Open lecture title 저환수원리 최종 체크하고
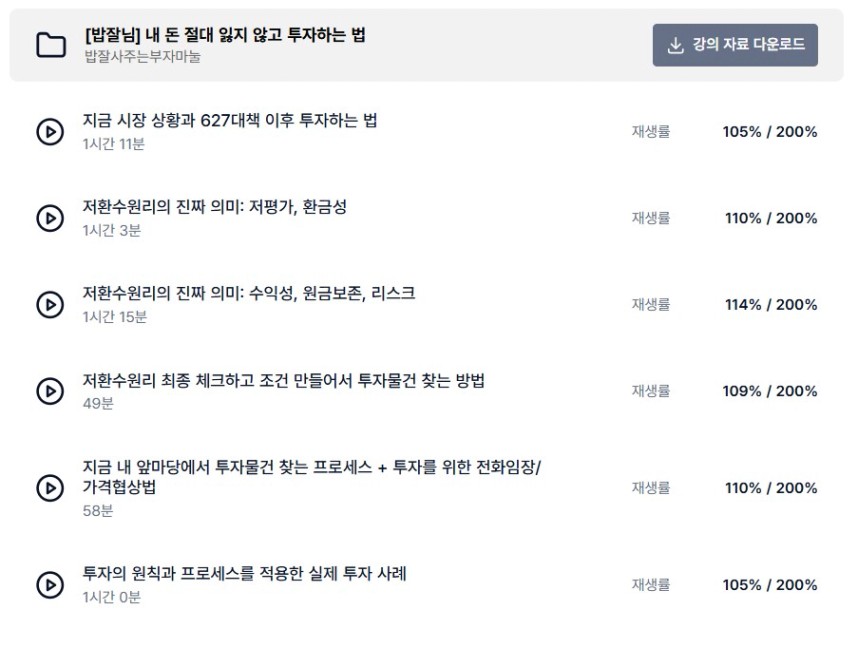858x648 pixels. [x=283, y=380]
